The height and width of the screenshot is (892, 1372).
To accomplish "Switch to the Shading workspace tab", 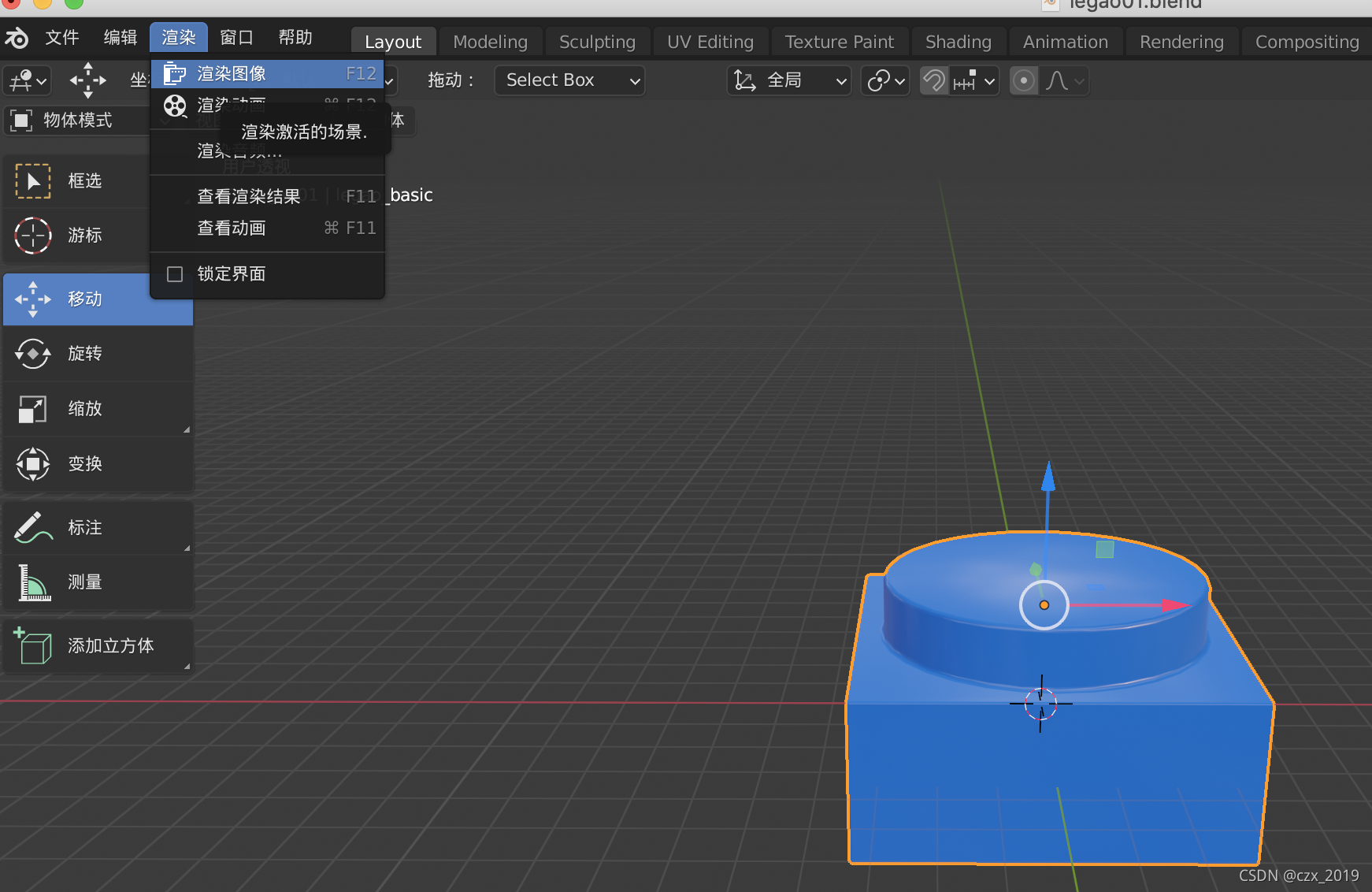I will 958,42.
